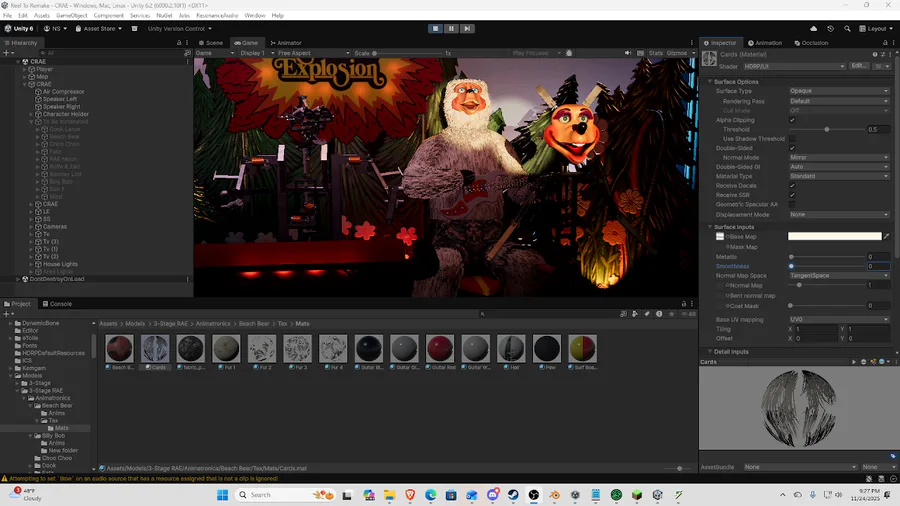Open the Steam icon in the taskbar

[513, 495]
